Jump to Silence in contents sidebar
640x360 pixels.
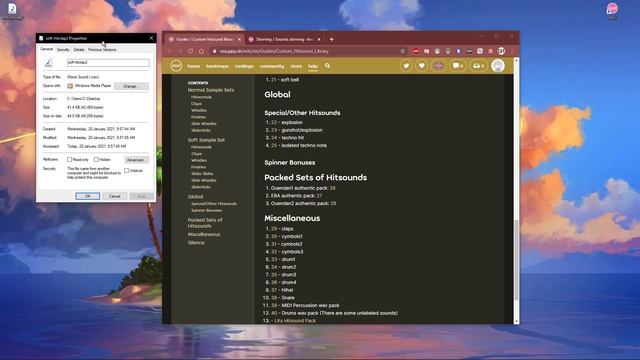[x=196, y=242]
